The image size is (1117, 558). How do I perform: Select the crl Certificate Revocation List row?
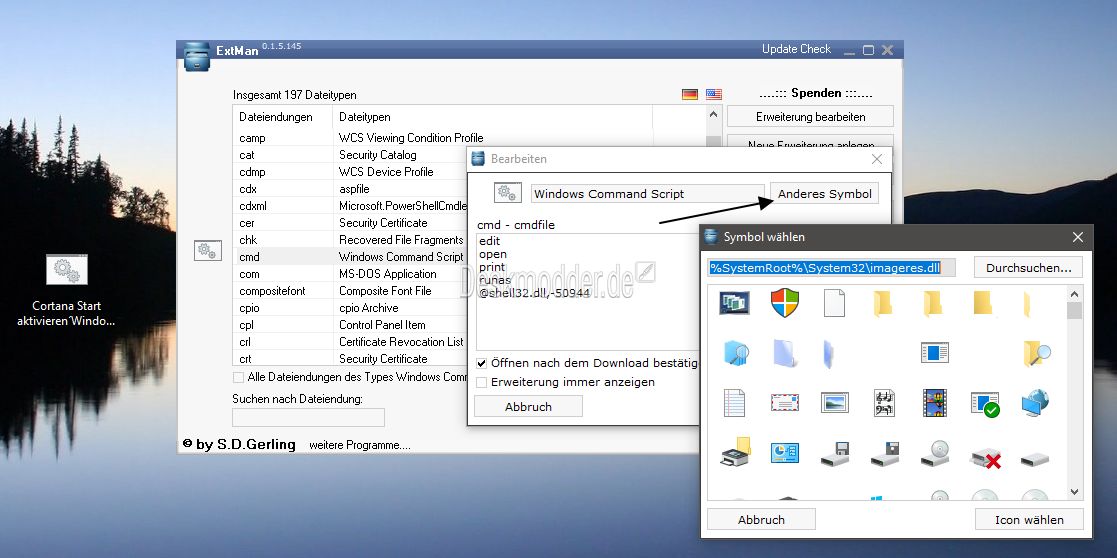350,342
